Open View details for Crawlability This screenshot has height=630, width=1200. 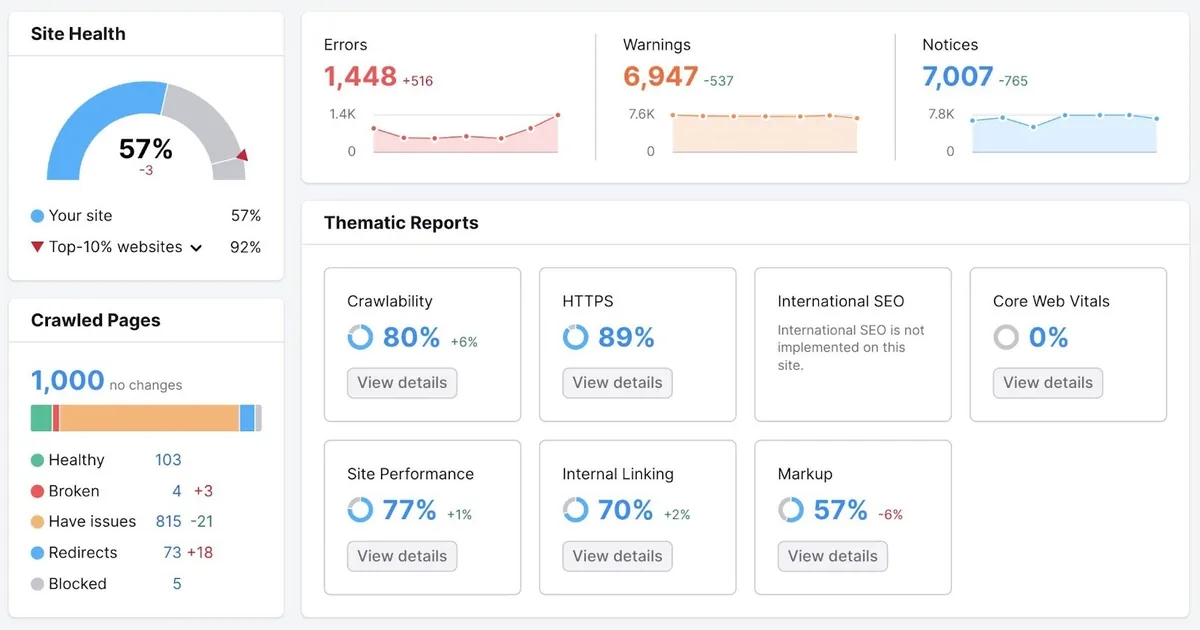click(402, 383)
